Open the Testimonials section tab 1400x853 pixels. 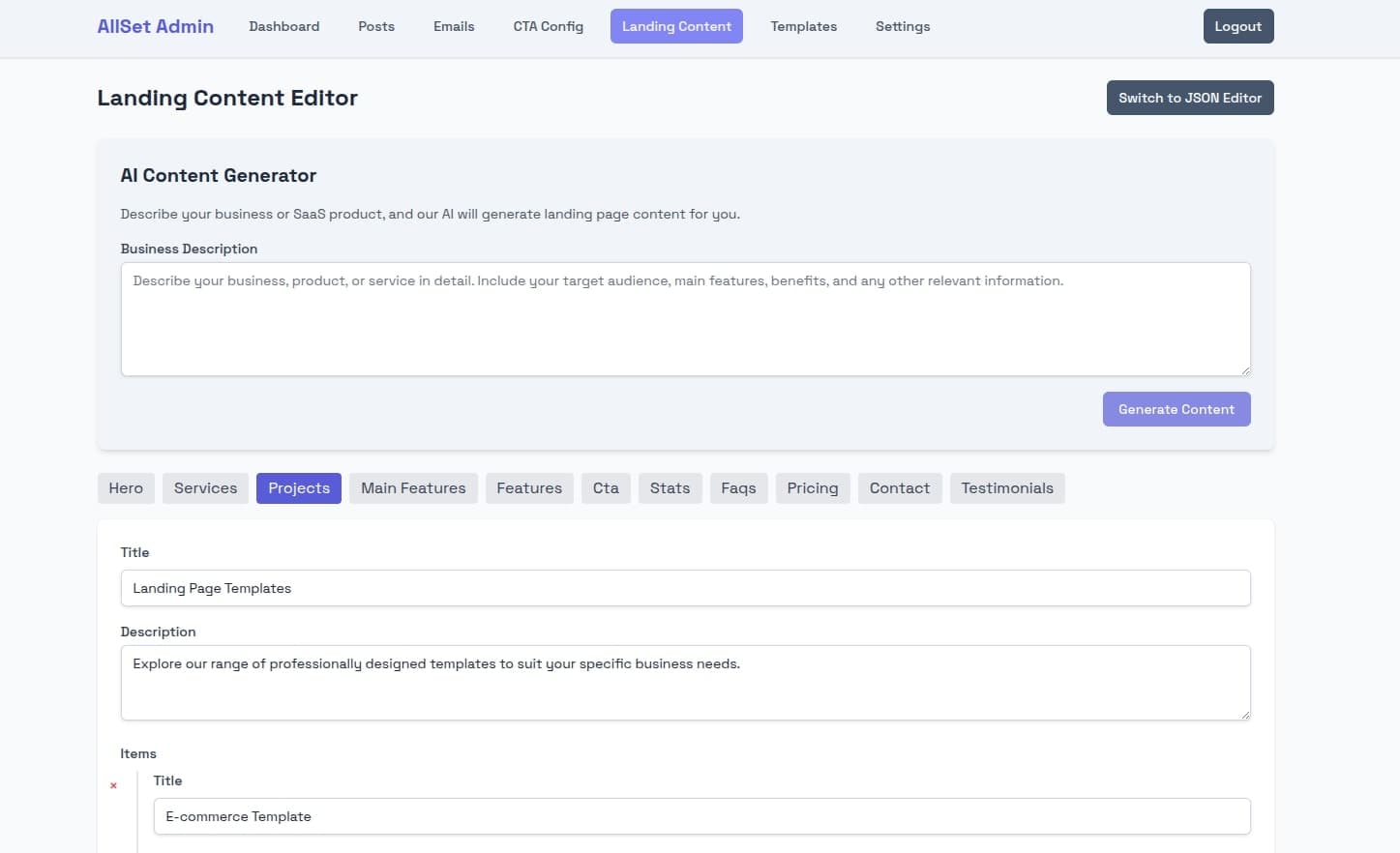(x=1007, y=487)
